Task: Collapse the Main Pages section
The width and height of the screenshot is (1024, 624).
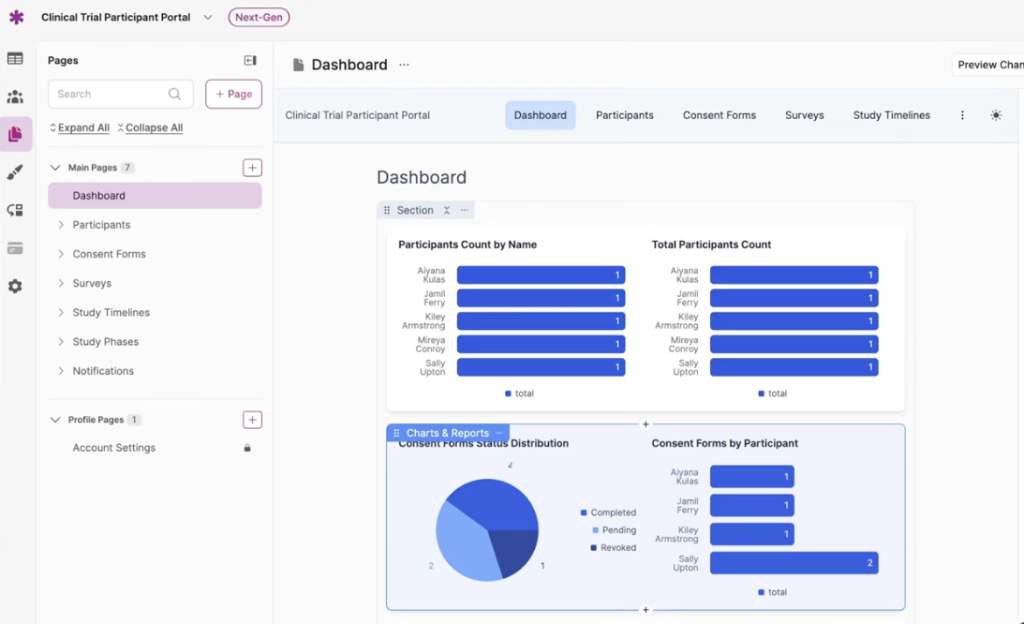Action: pos(56,167)
